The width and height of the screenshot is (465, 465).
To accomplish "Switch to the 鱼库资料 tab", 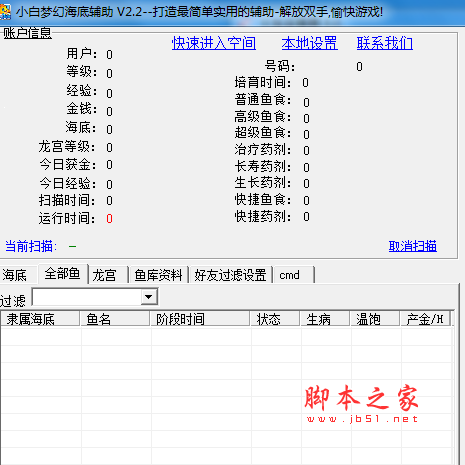I will [x=159, y=275].
